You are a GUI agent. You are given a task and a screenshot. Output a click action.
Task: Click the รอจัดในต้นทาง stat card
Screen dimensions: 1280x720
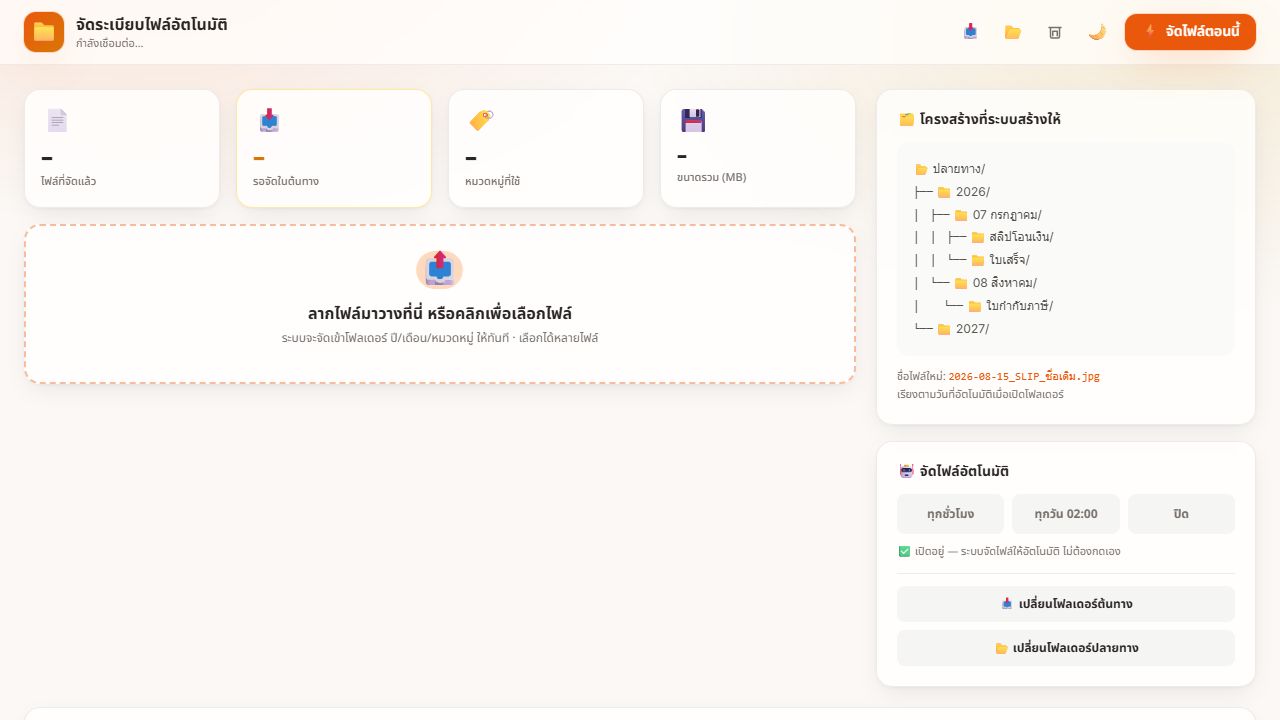coord(334,149)
